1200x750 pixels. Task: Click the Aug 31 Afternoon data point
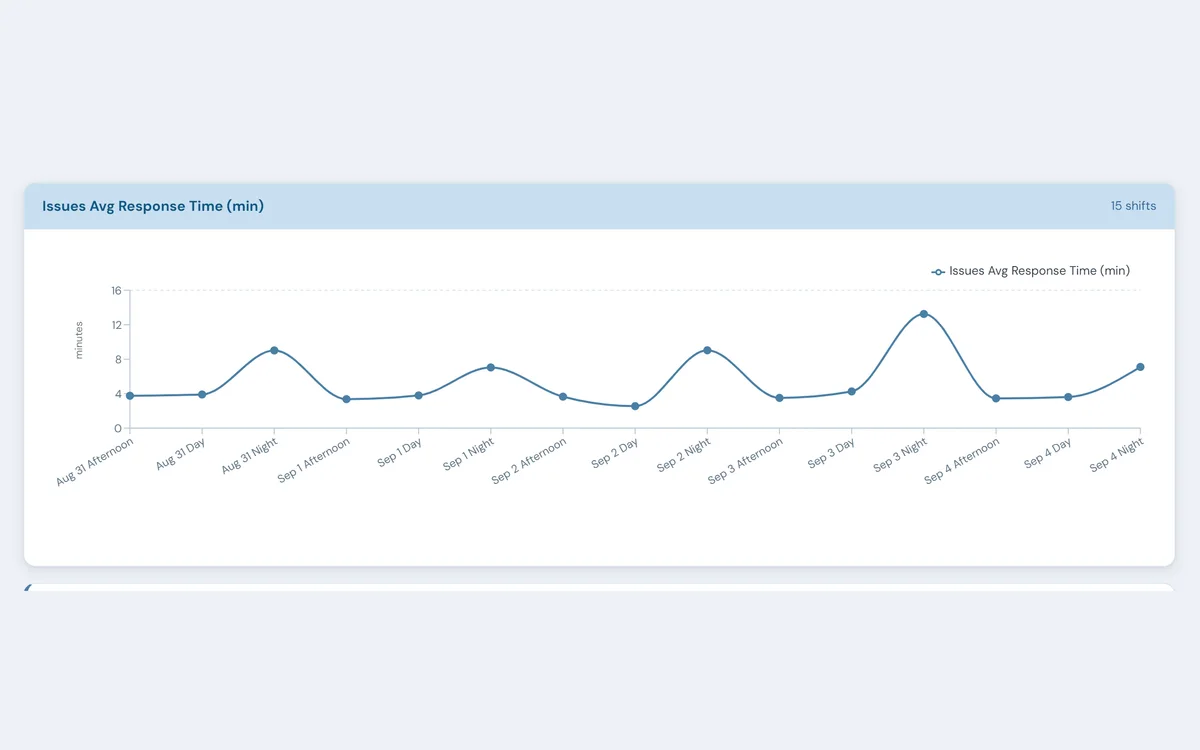[x=130, y=396]
